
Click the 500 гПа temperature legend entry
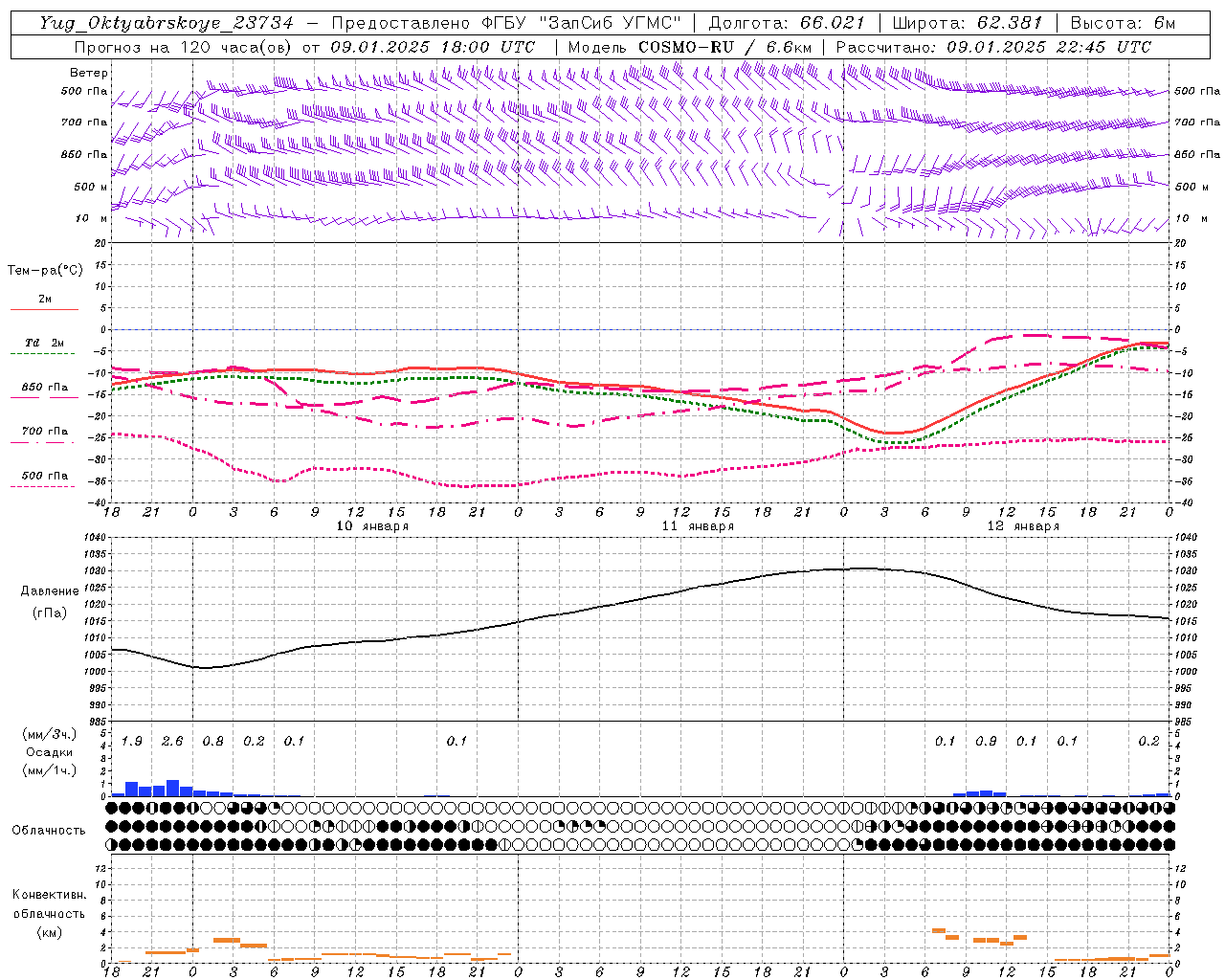pos(45,476)
